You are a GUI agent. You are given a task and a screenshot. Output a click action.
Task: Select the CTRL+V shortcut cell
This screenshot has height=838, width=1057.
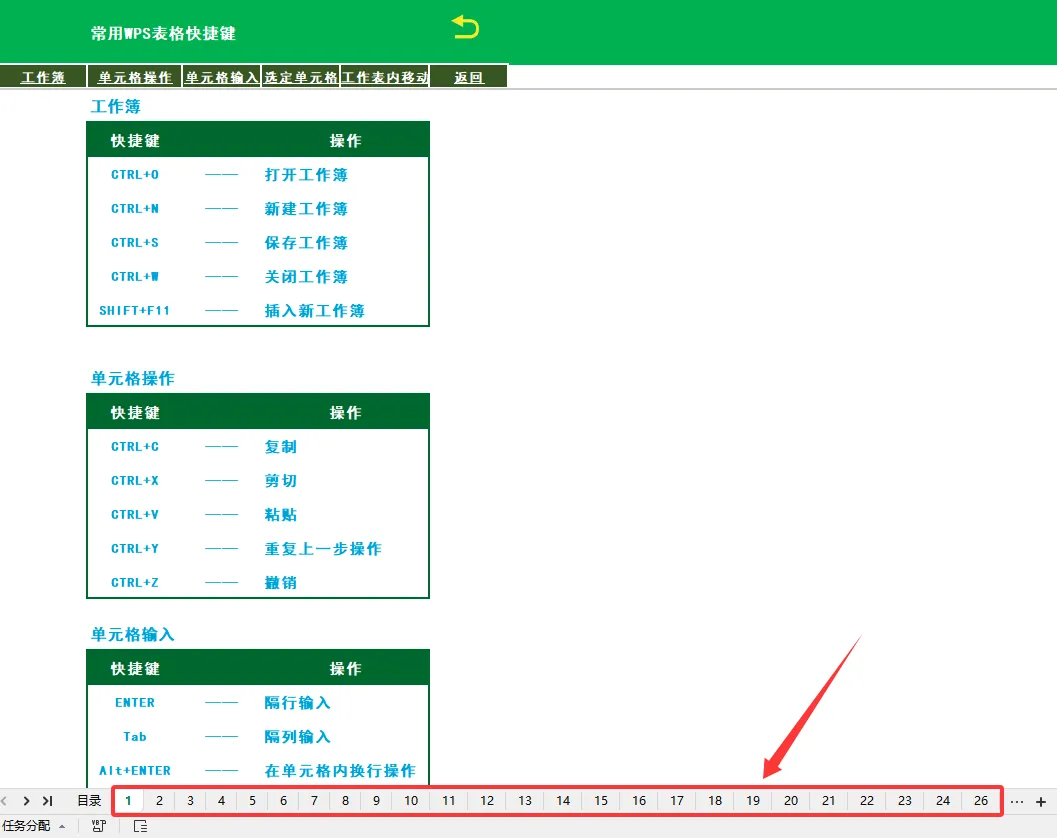pyautogui.click(x=135, y=514)
